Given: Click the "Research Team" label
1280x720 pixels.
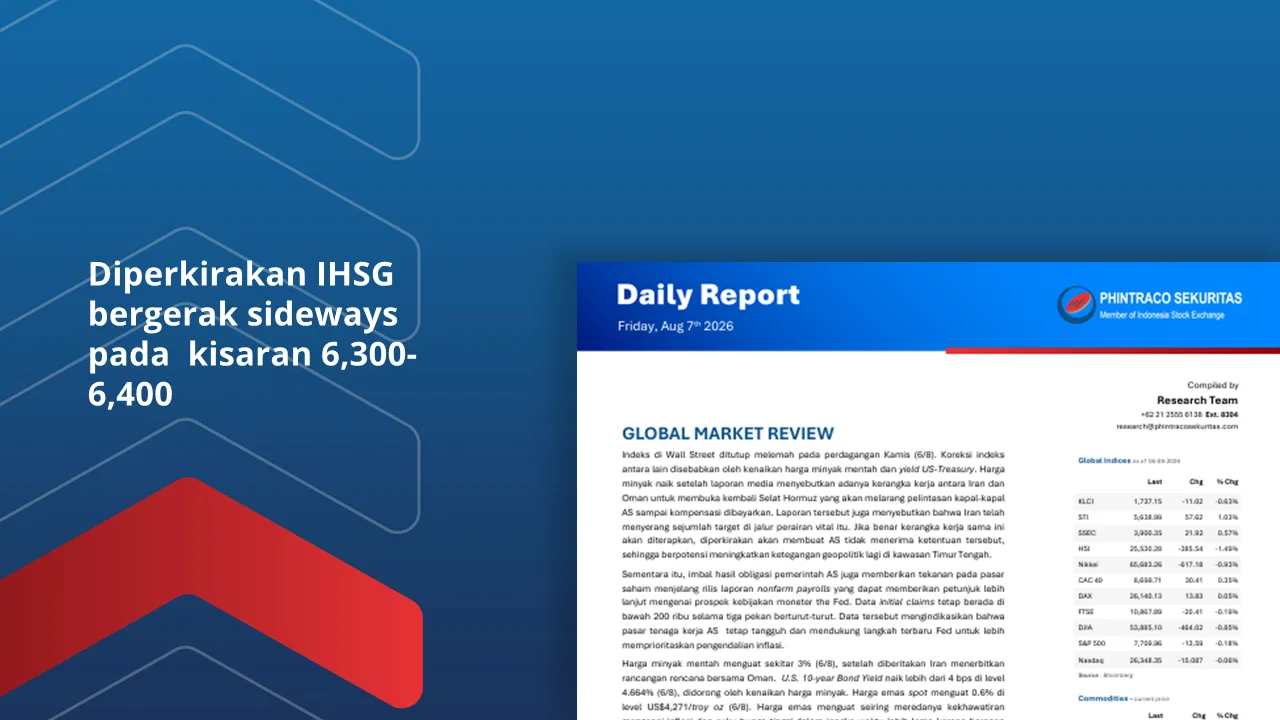Looking at the screenshot, I should click(1197, 400).
